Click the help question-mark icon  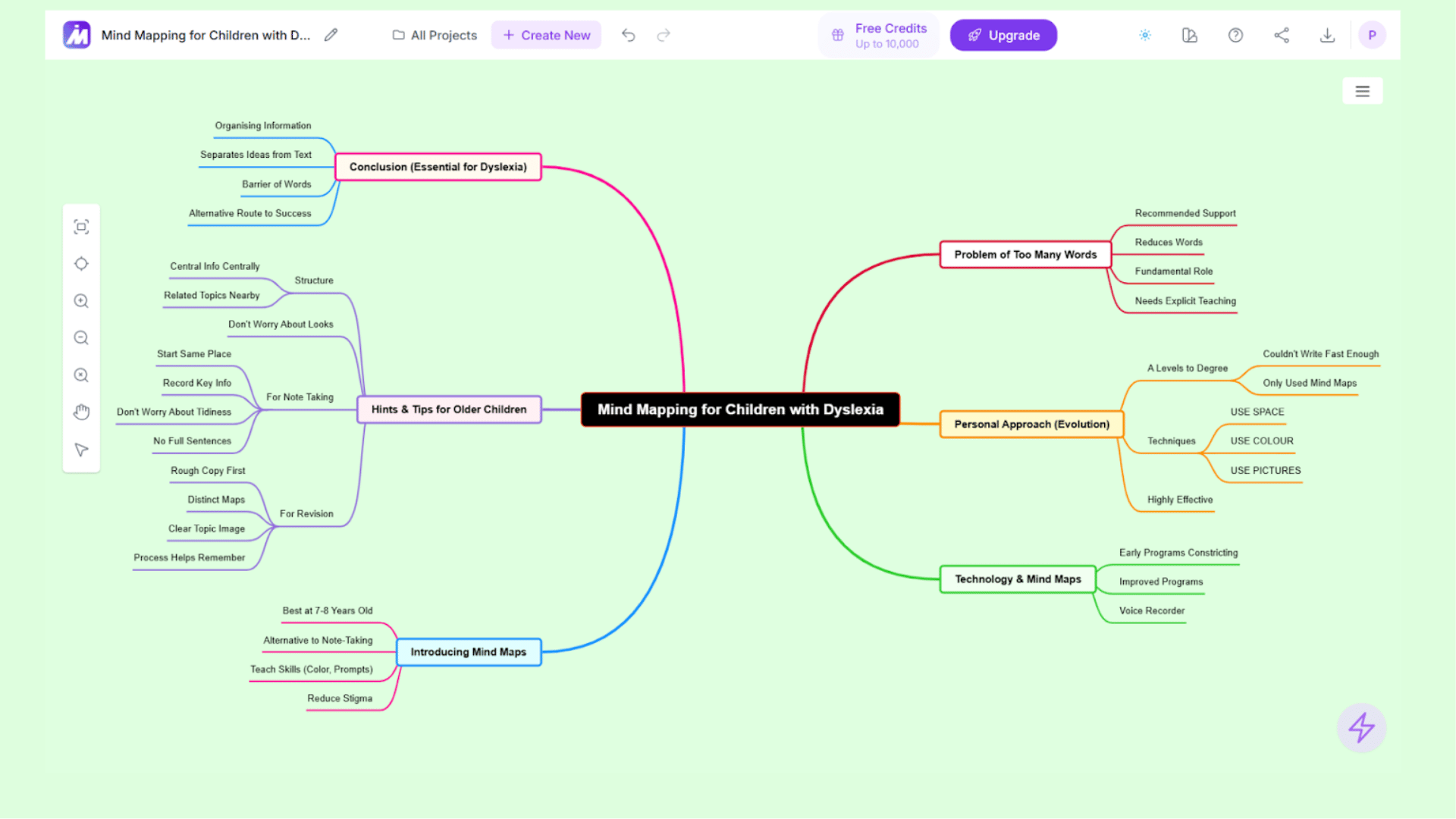(1235, 35)
